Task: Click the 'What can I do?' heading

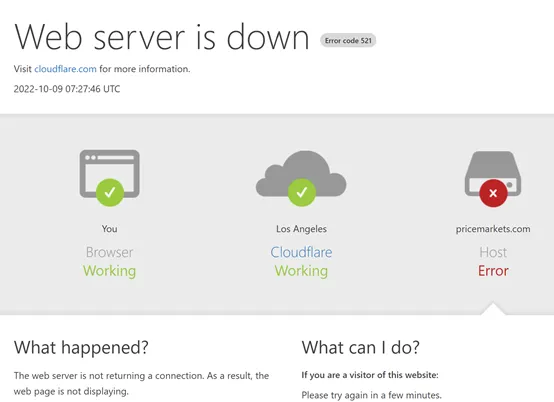Action: point(361,347)
